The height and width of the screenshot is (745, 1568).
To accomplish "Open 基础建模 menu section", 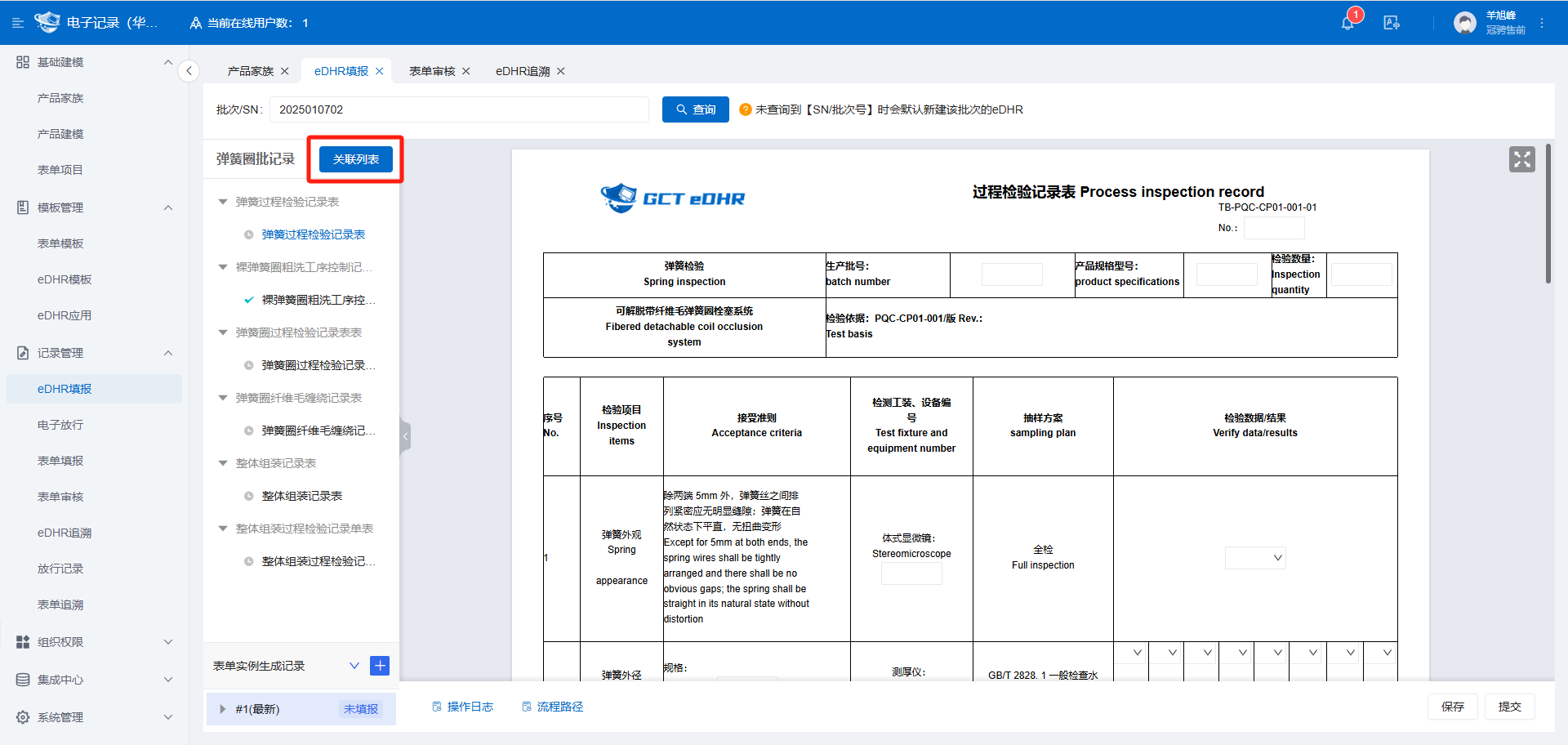I will point(95,62).
